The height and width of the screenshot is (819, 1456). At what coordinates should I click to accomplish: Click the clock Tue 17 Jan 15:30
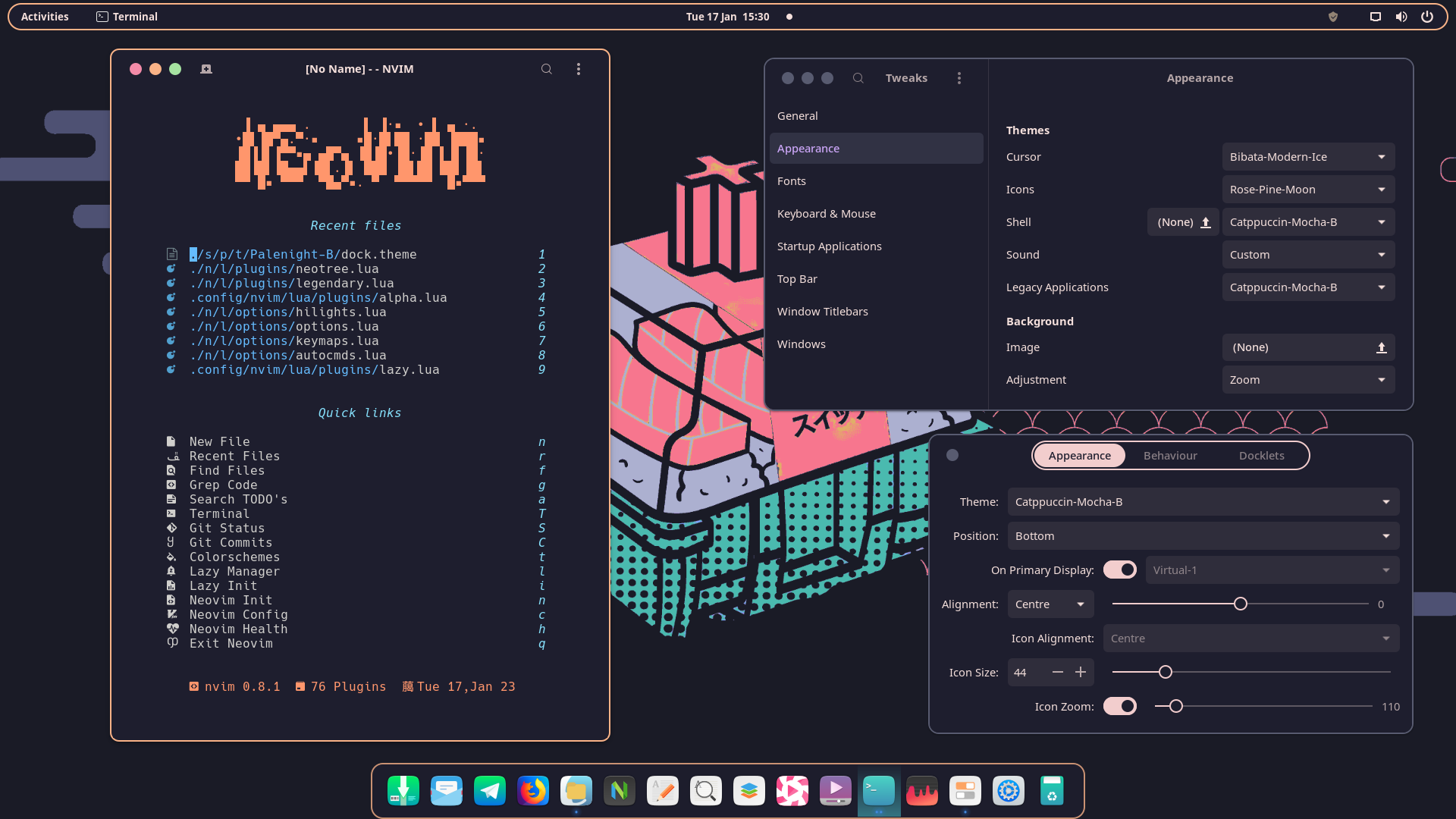tap(727, 17)
